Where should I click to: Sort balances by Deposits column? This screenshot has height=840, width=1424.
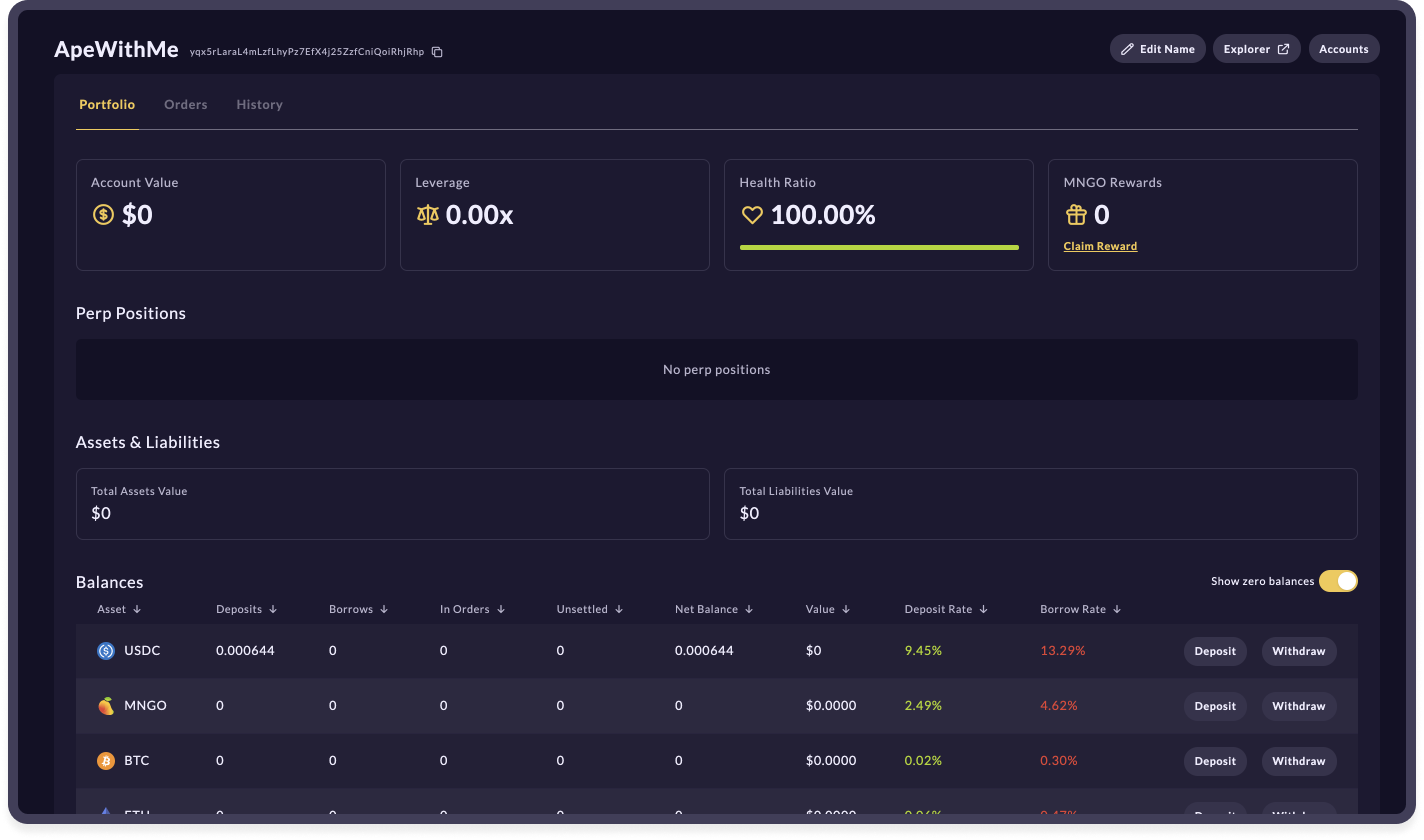coord(246,609)
